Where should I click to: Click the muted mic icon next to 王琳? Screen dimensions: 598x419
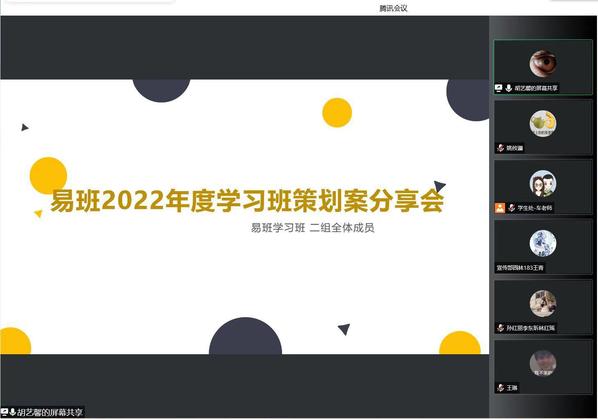click(x=501, y=388)
